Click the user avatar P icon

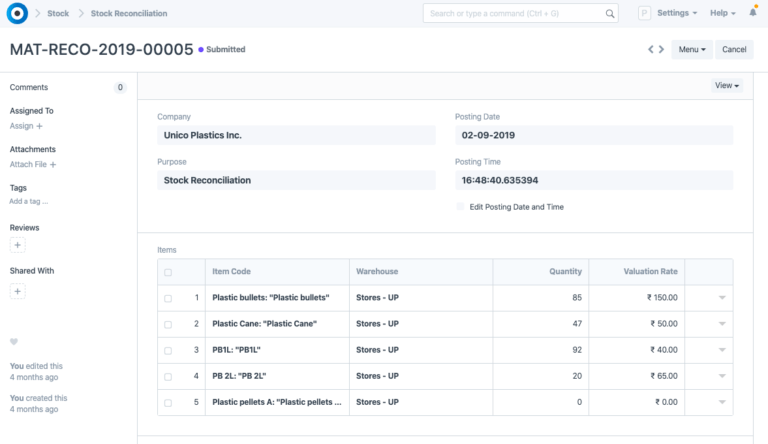pyautogui.click(x=644, y=13)
